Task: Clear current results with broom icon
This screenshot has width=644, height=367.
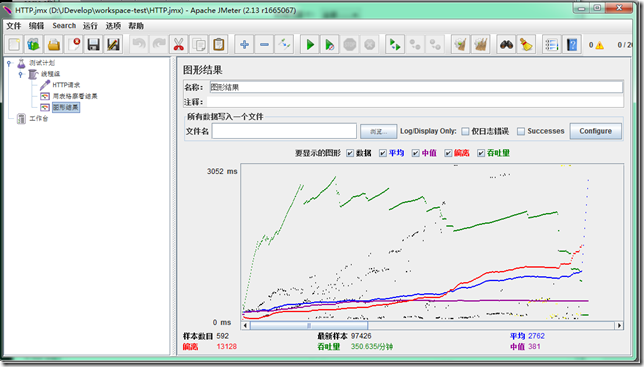Action: (x=461, y=44)
